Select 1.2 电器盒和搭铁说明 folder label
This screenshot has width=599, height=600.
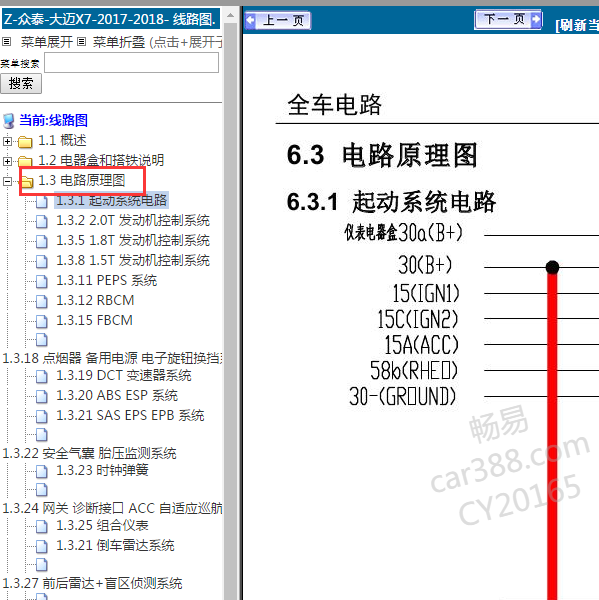point(101,160)
